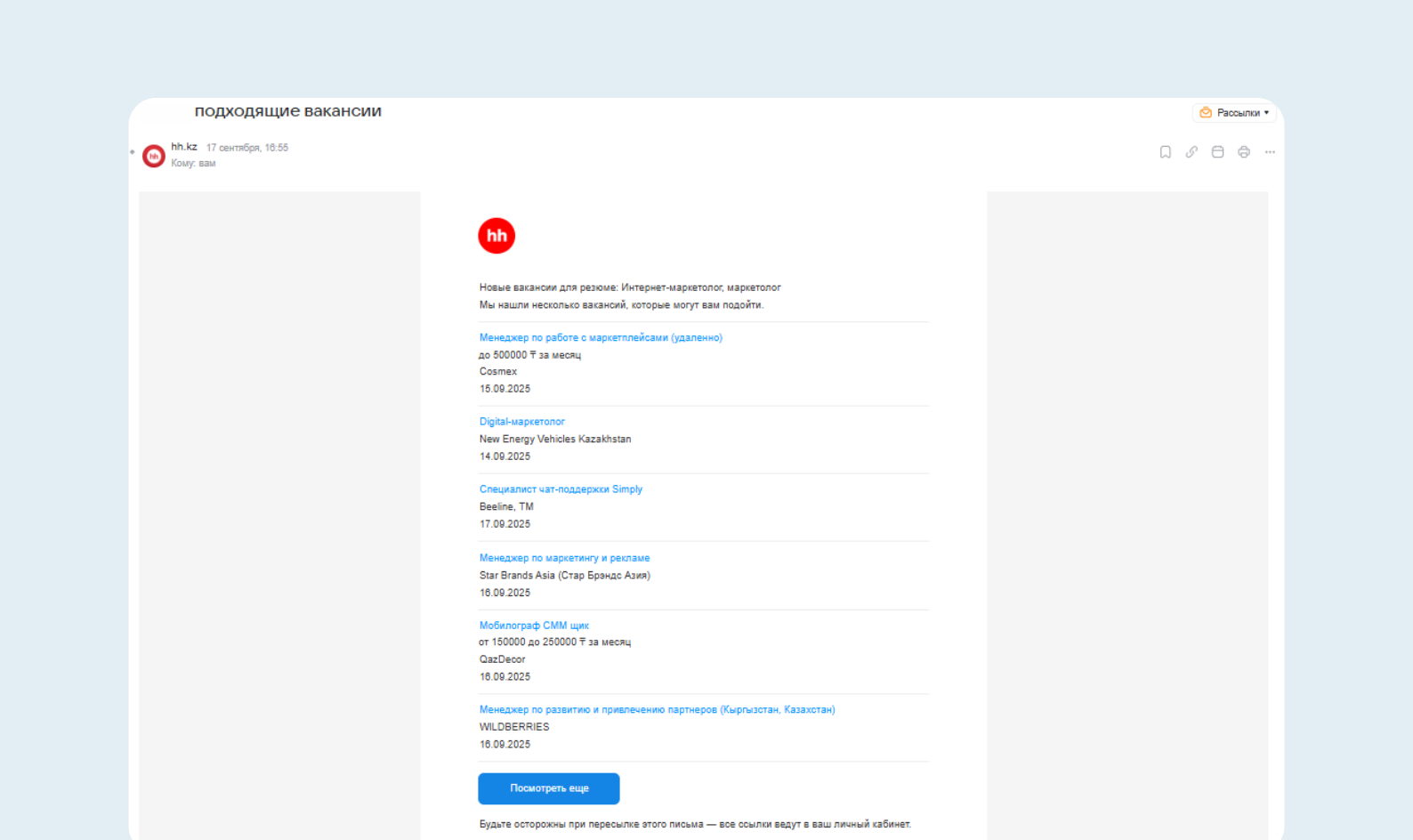1413x840 pixels.
Task: Click the link icon in the email header
Action: 1191,152
